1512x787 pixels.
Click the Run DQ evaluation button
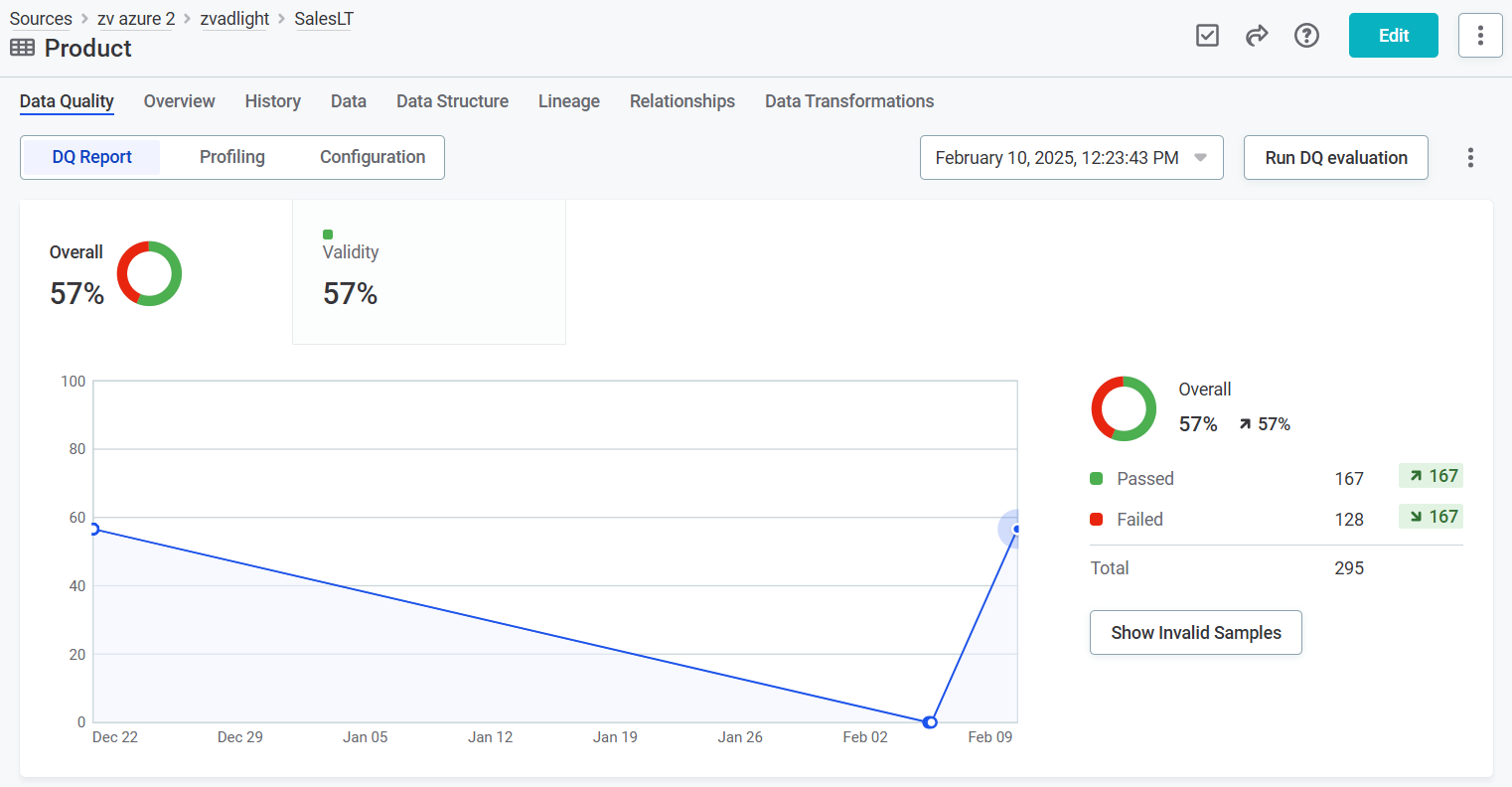[1335, 158]
